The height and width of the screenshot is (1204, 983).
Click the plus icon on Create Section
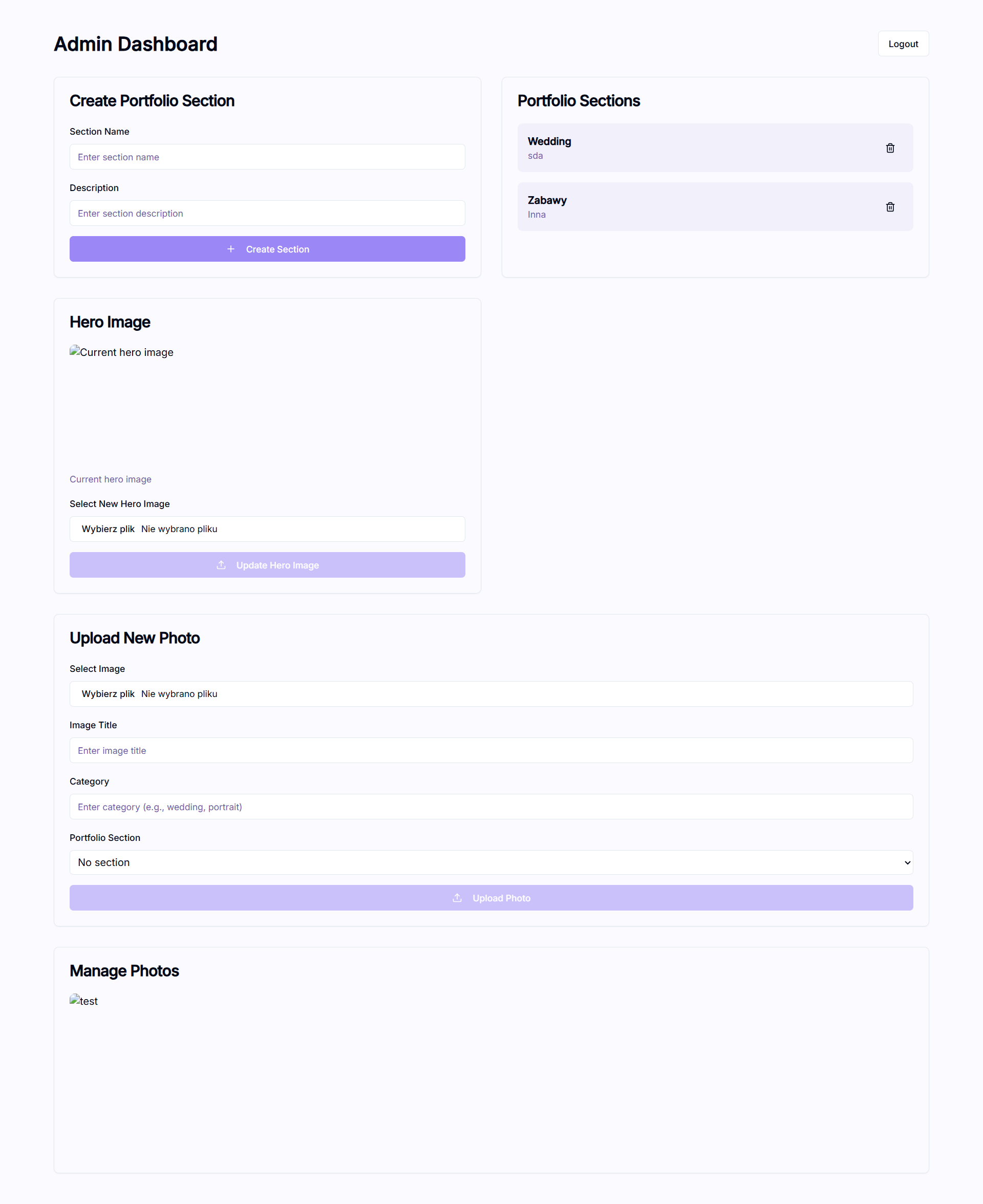pos(231,249)
